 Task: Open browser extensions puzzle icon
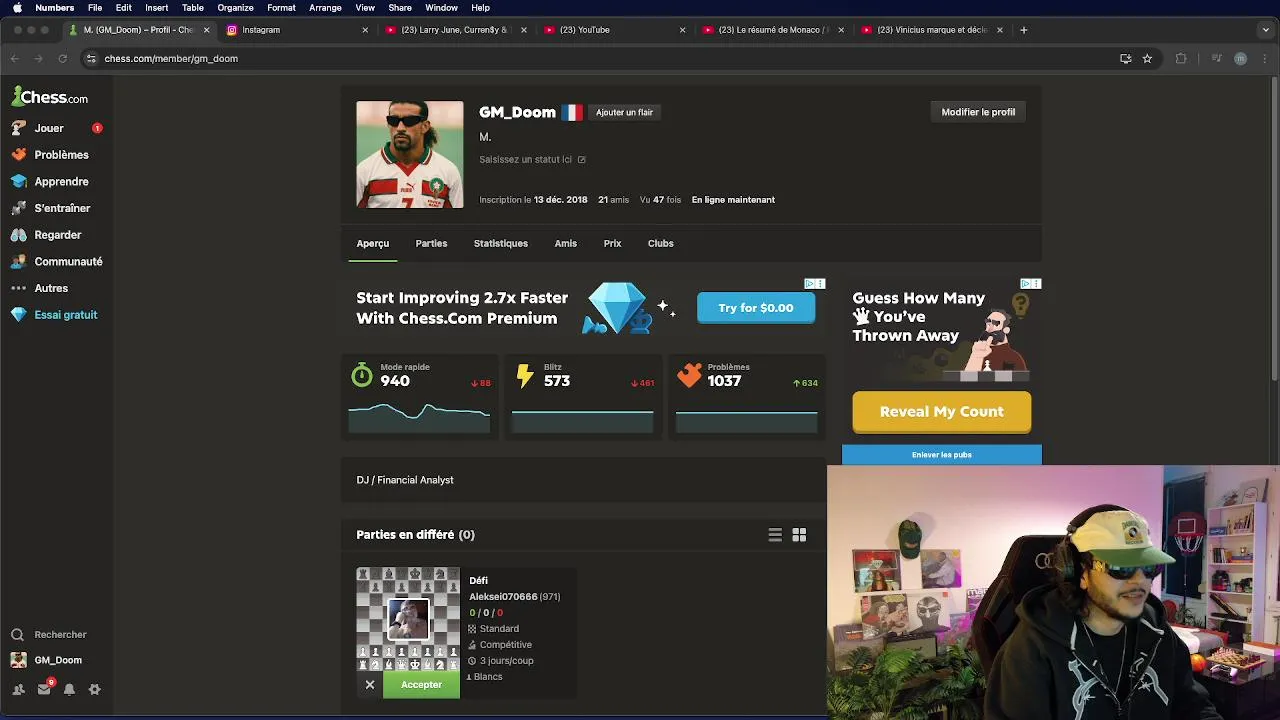[1181, 59]
